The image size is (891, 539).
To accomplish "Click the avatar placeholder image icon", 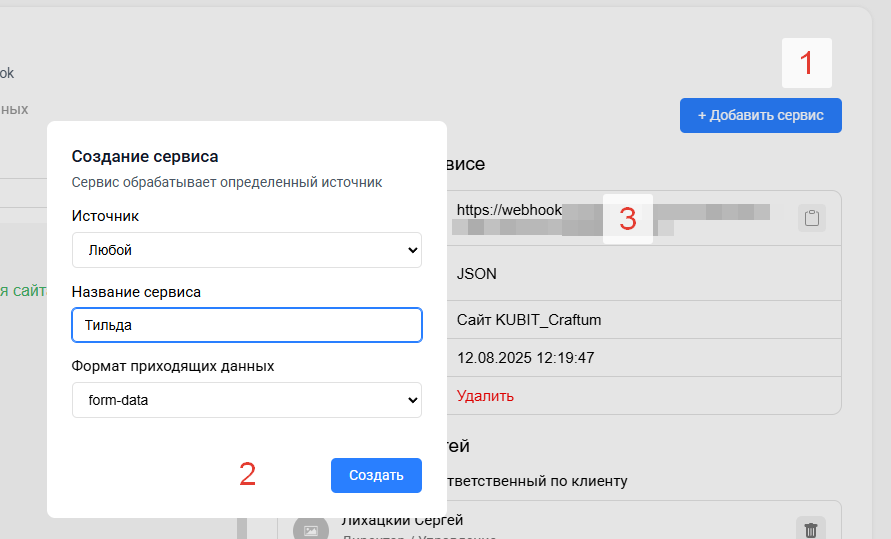I will pos(311,529).
